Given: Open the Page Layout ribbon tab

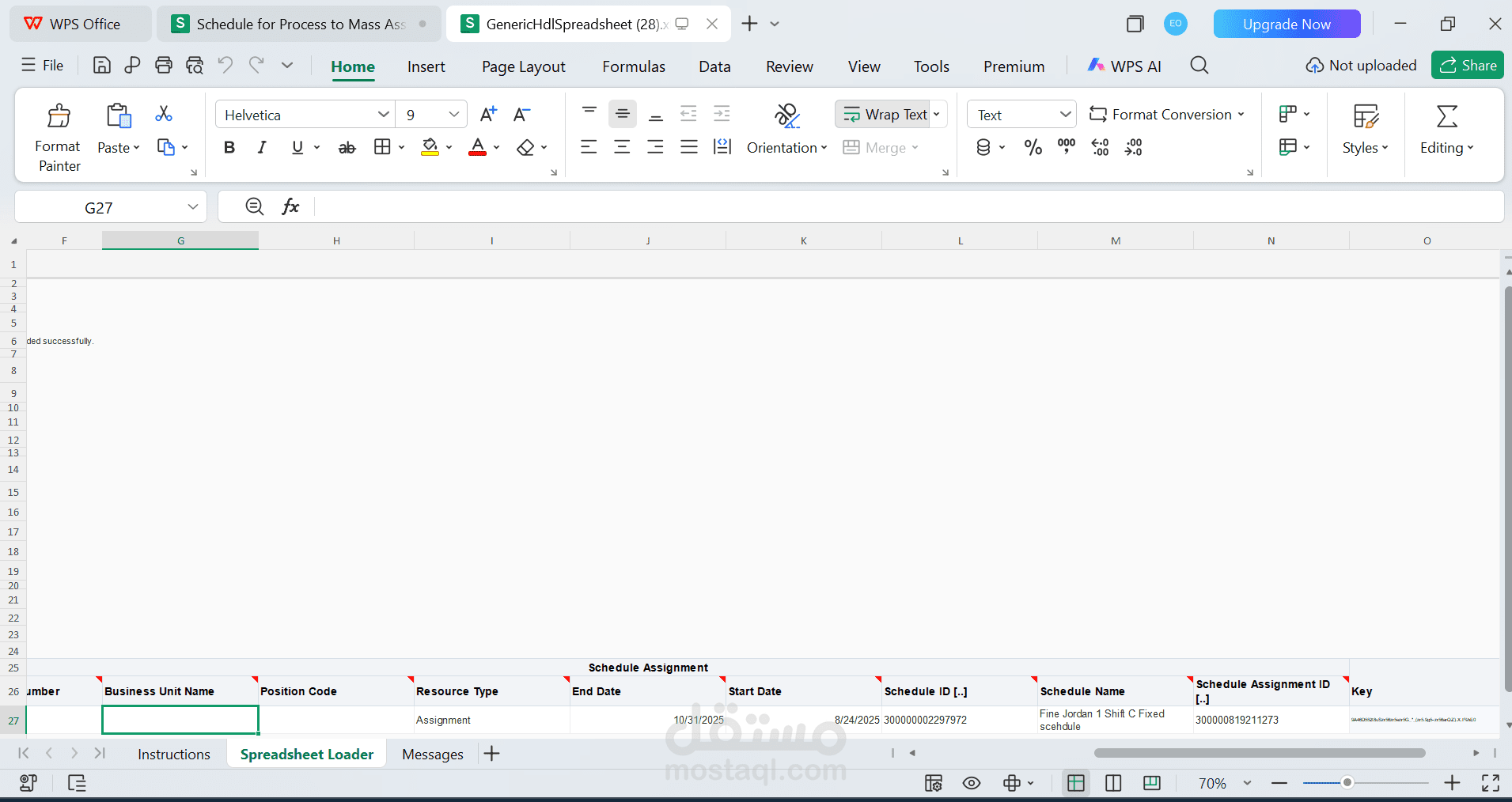Looking at the screenshot, I should pyautogui.click(x=524, y=66).
